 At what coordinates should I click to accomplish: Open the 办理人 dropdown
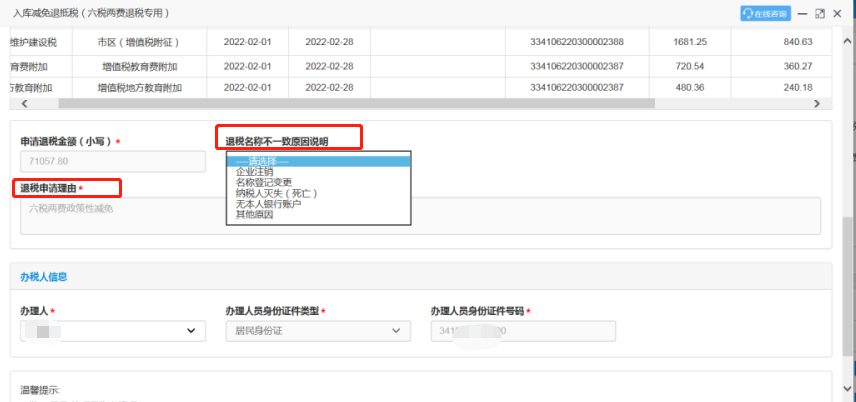[x=113, y=331]
